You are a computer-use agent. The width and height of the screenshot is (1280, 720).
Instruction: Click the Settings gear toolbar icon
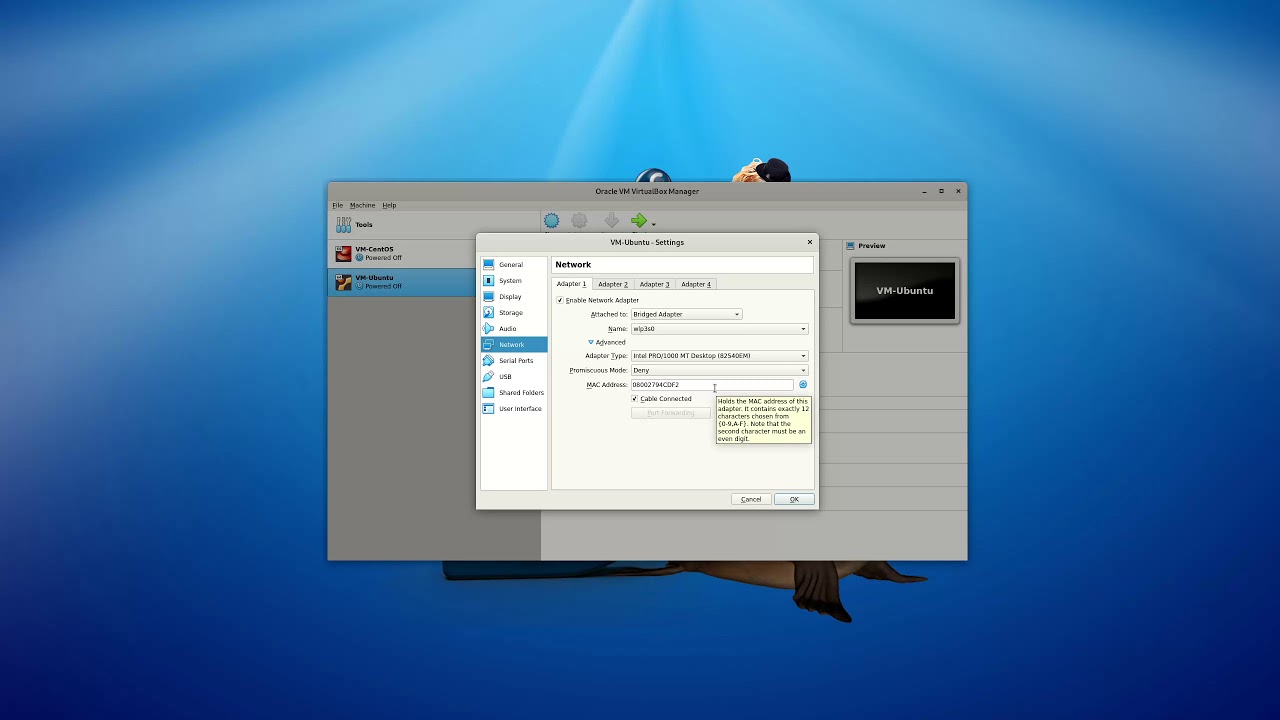click(579, 221)
